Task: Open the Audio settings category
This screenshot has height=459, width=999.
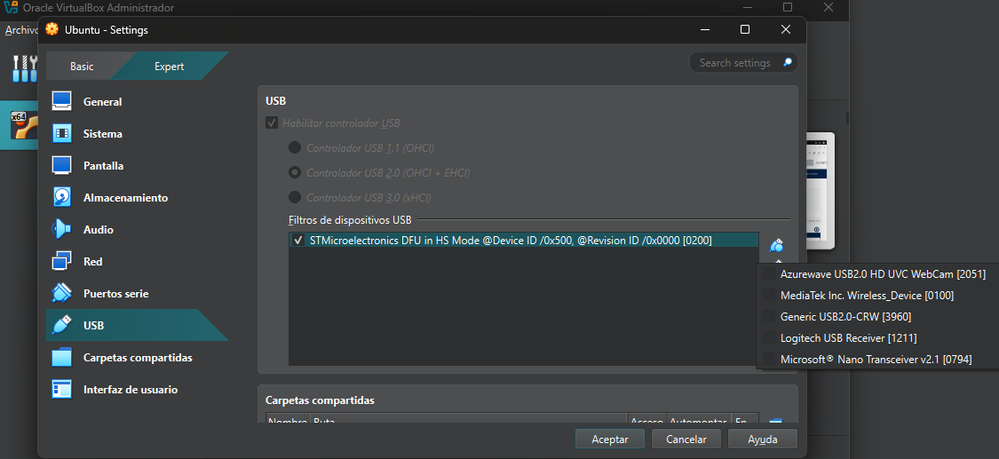Action: pyautogui.click(x=98, y=230)
